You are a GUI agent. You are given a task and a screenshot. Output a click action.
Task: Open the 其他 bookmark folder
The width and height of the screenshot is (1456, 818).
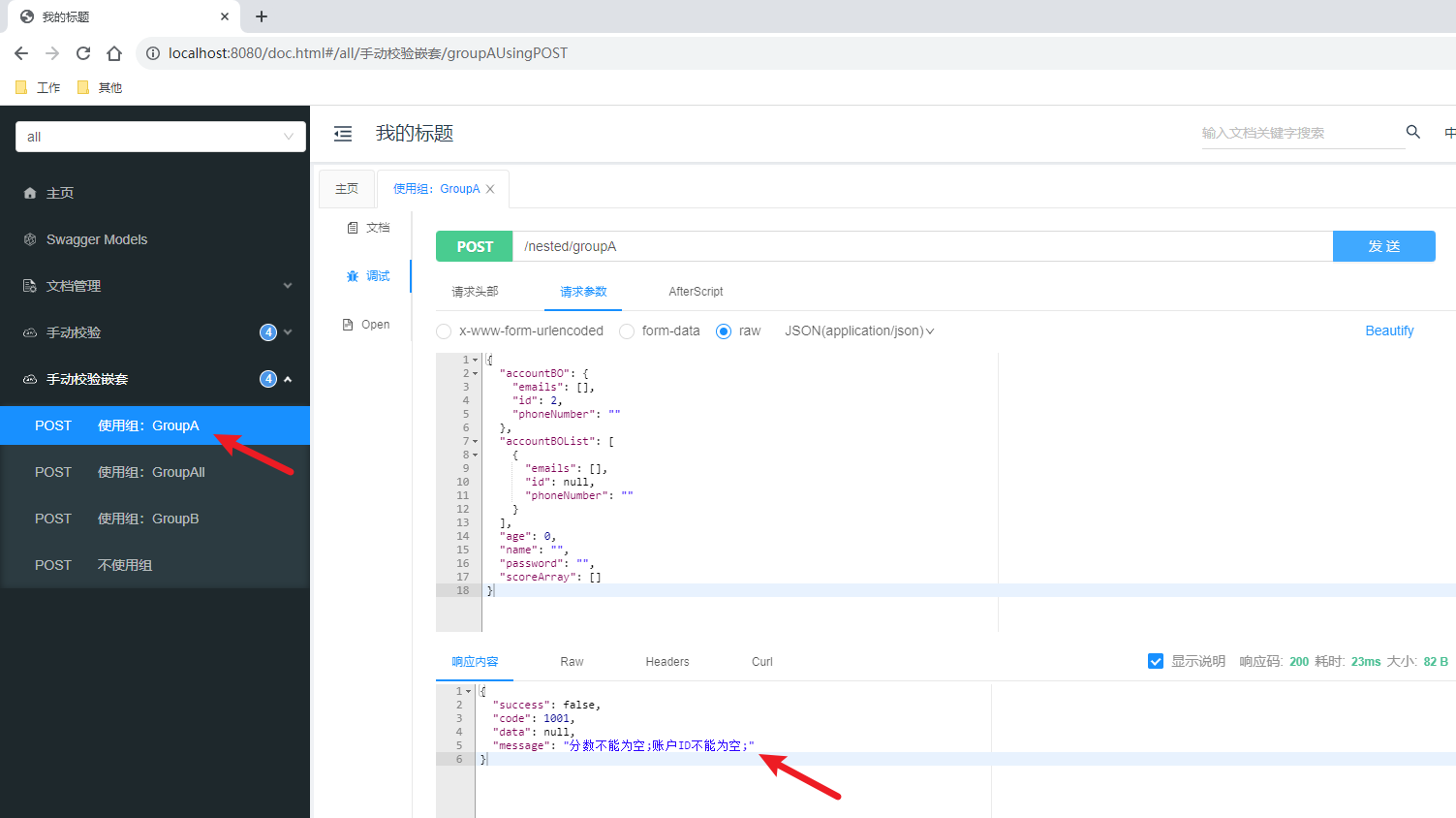100,87
